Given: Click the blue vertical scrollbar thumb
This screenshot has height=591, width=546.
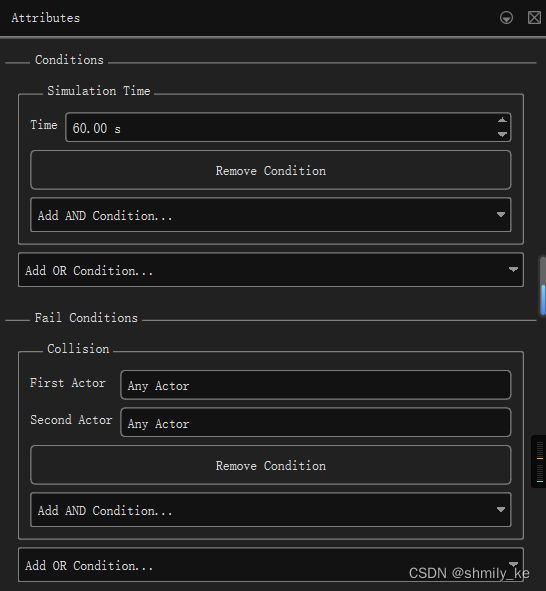Looking at the screenshot, I should tap(543, 300).
